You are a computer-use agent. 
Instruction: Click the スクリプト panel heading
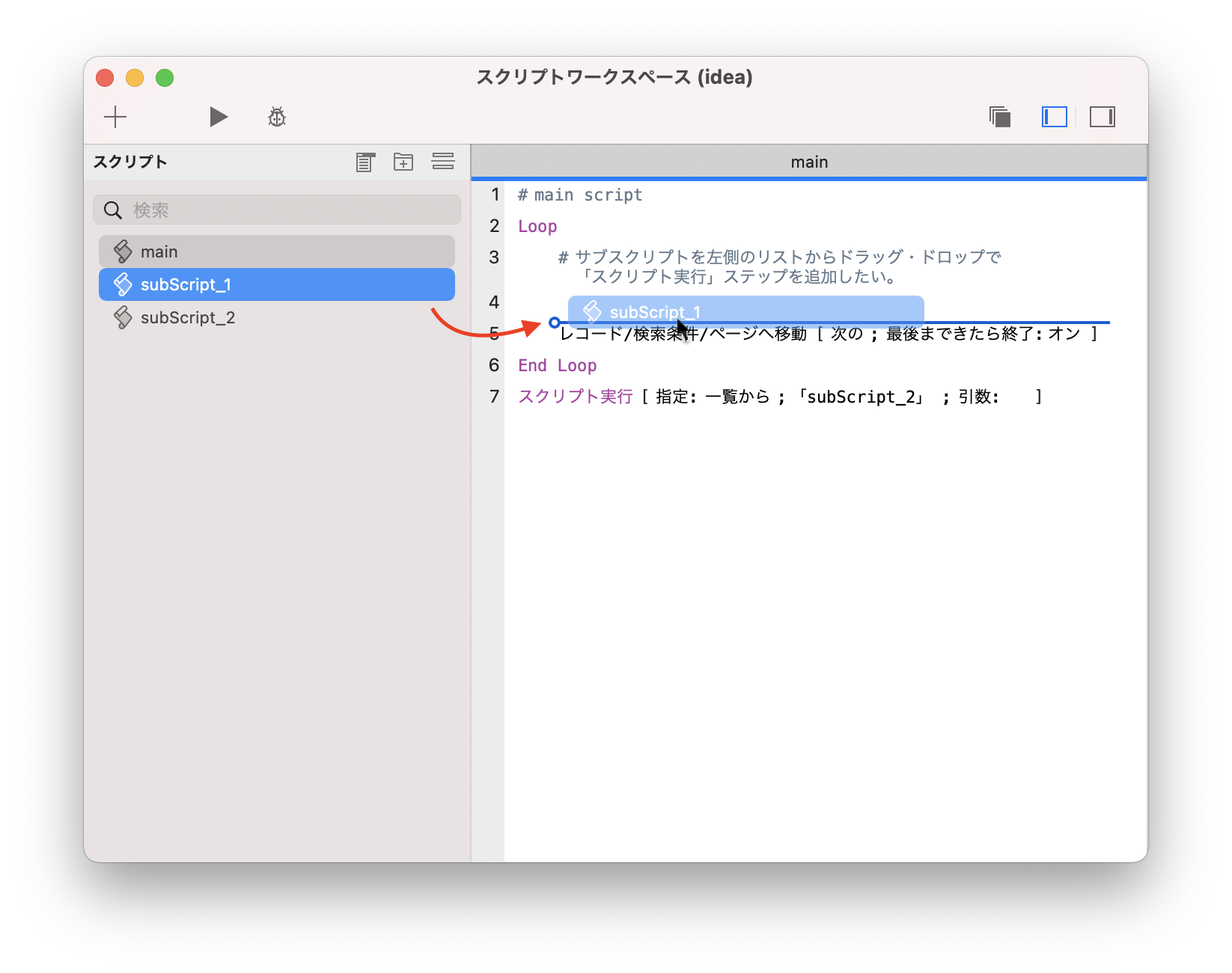(130, 162)
